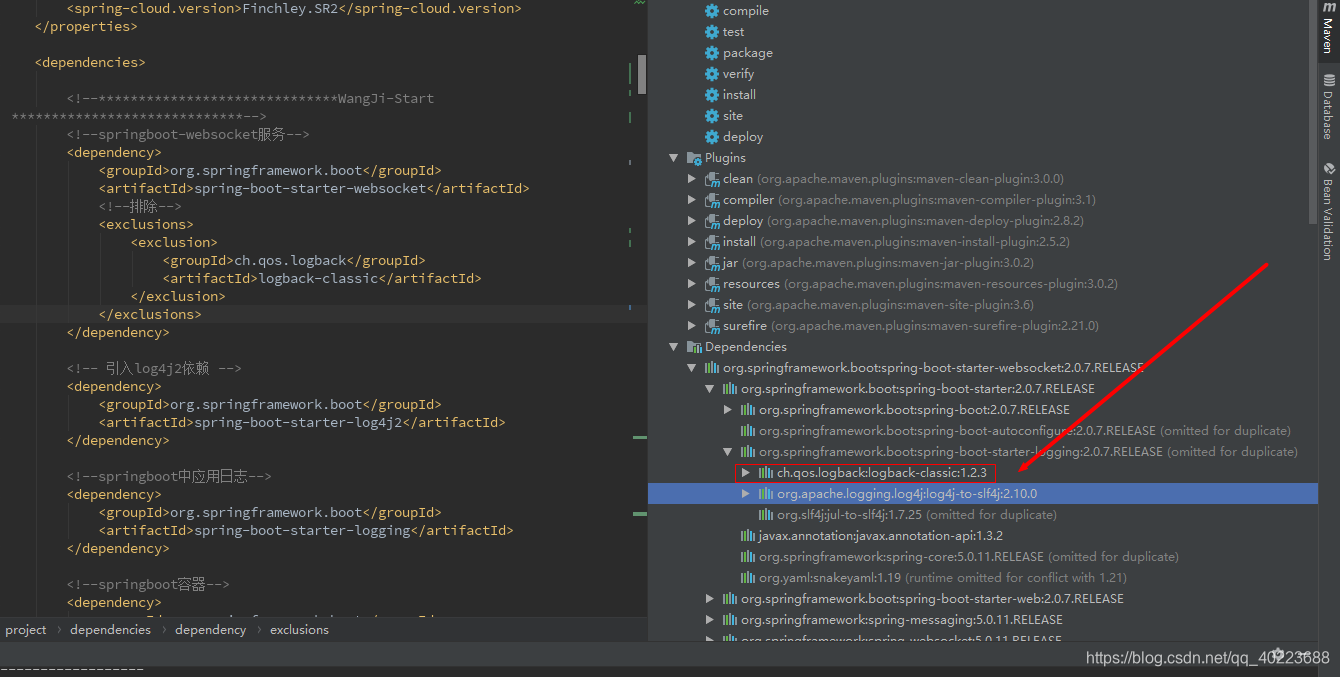Screen dimensions: 1340x677
Task: Click the maven-install-plugin icon
Action: [x=712, y=242]
